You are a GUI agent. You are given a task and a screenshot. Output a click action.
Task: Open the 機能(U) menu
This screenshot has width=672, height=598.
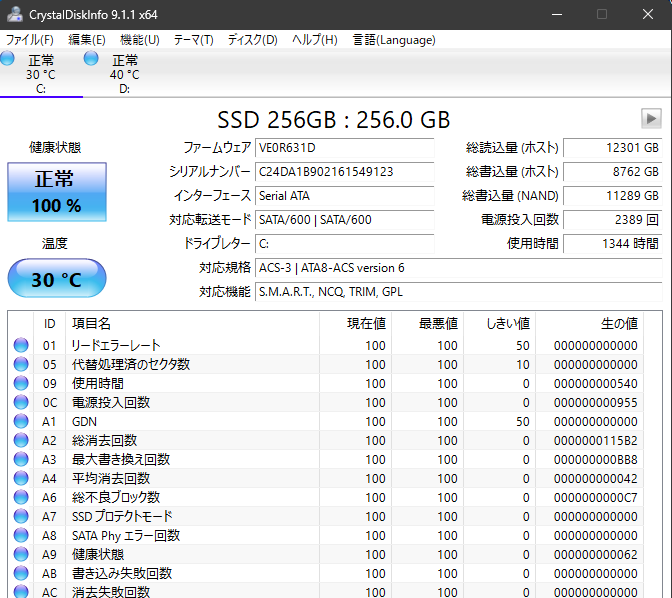click(140, 40)
